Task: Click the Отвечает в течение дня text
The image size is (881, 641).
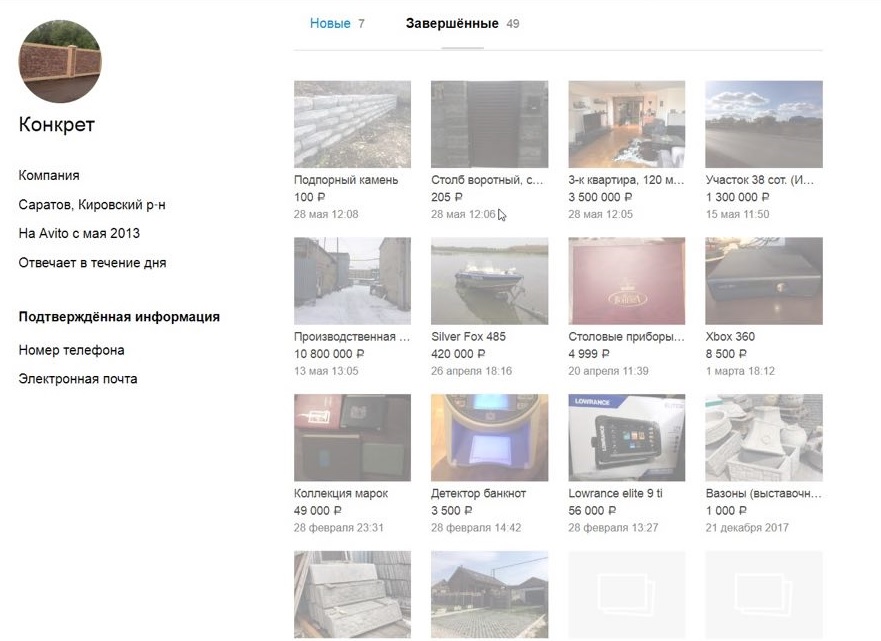Action: click(x=92, y=262)
